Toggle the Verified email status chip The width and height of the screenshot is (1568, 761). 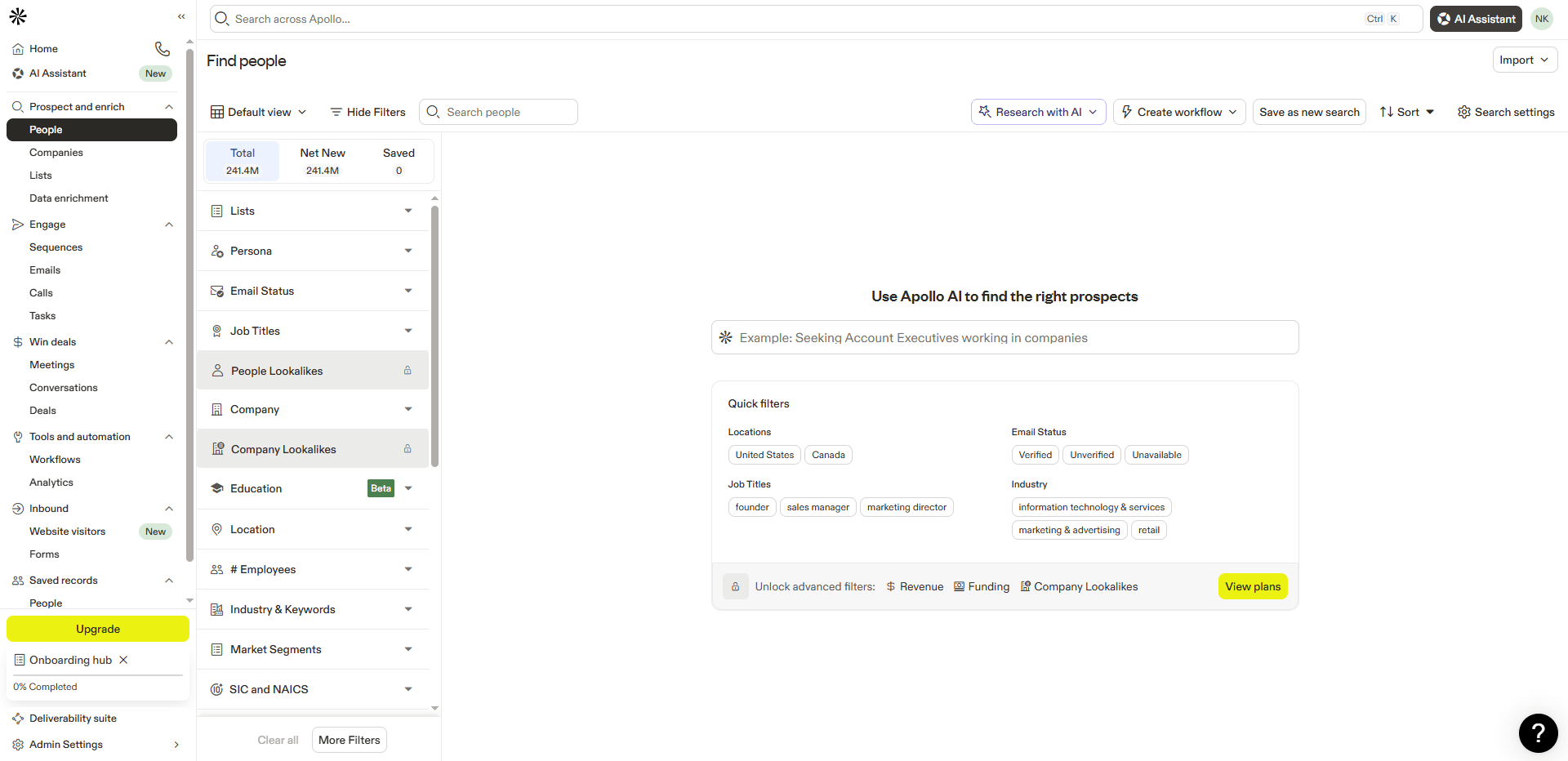point(1035,455)
